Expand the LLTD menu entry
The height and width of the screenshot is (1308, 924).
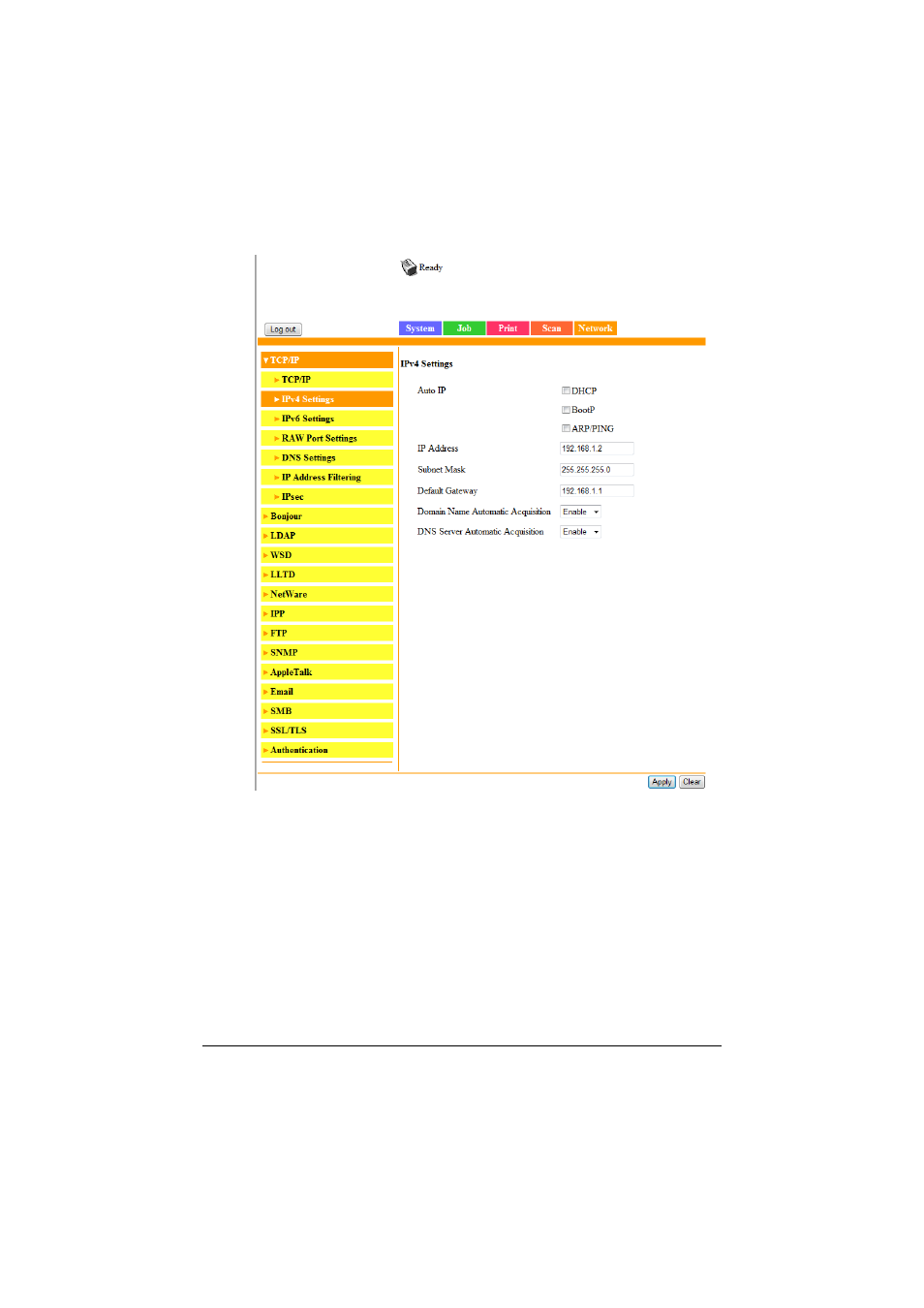(x=327, y=575)
